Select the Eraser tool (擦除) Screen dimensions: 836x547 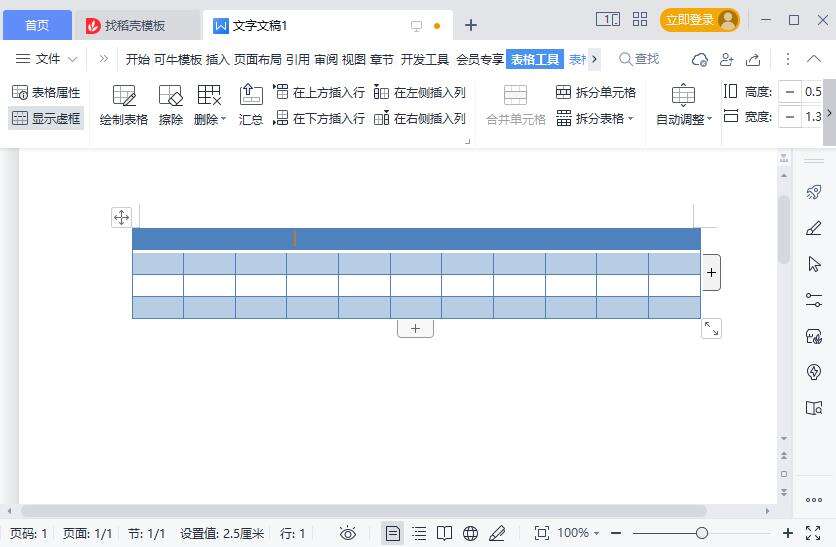point(171,105)
